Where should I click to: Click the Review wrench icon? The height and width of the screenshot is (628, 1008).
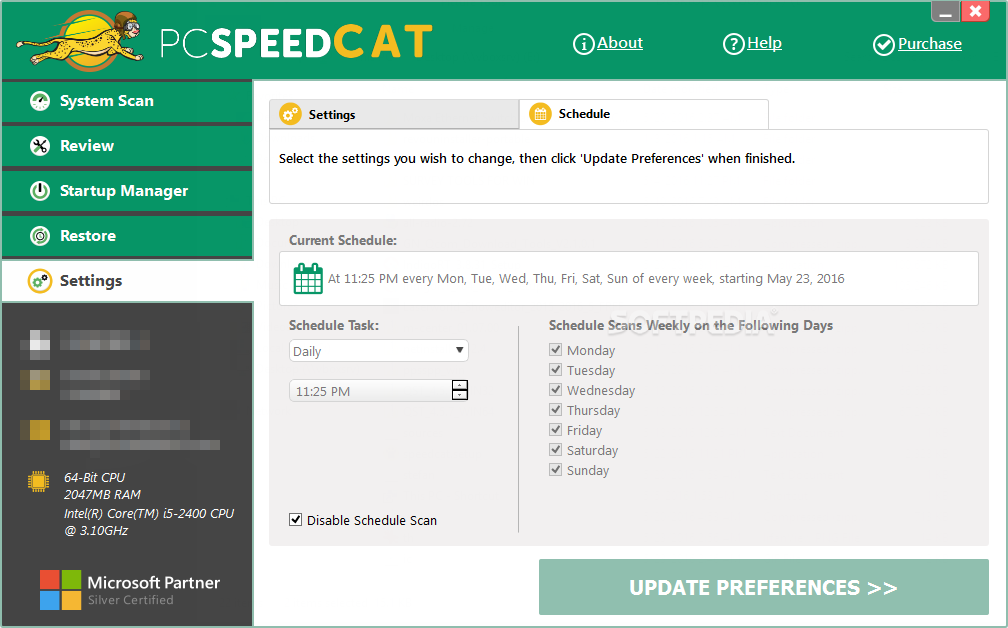click(40, 146)
